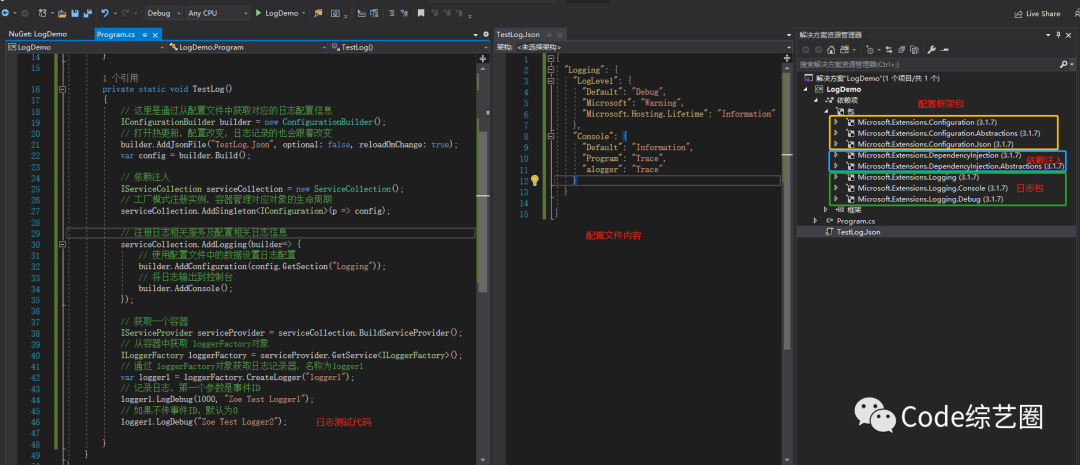Click the Home icon in Solution Explorer toolbar
Image resolution: width=1080 pixels, height=465 pixels.
[831, 50]
